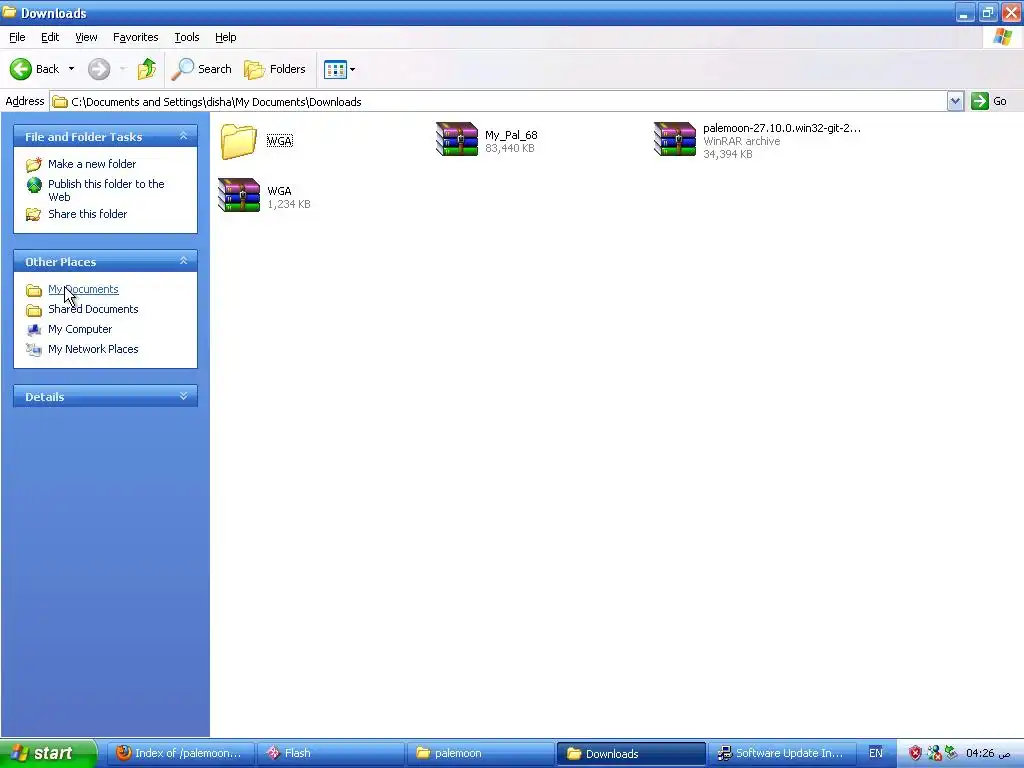Expand the Details panel

point(184,396)
